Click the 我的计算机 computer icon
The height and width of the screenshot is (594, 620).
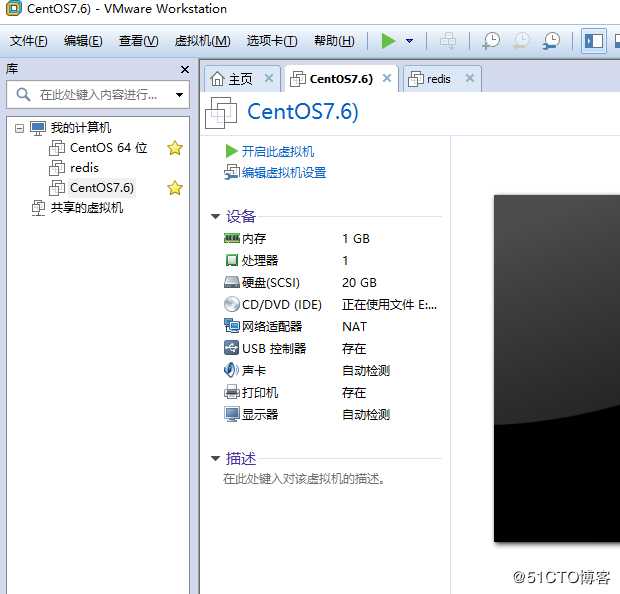38,128
